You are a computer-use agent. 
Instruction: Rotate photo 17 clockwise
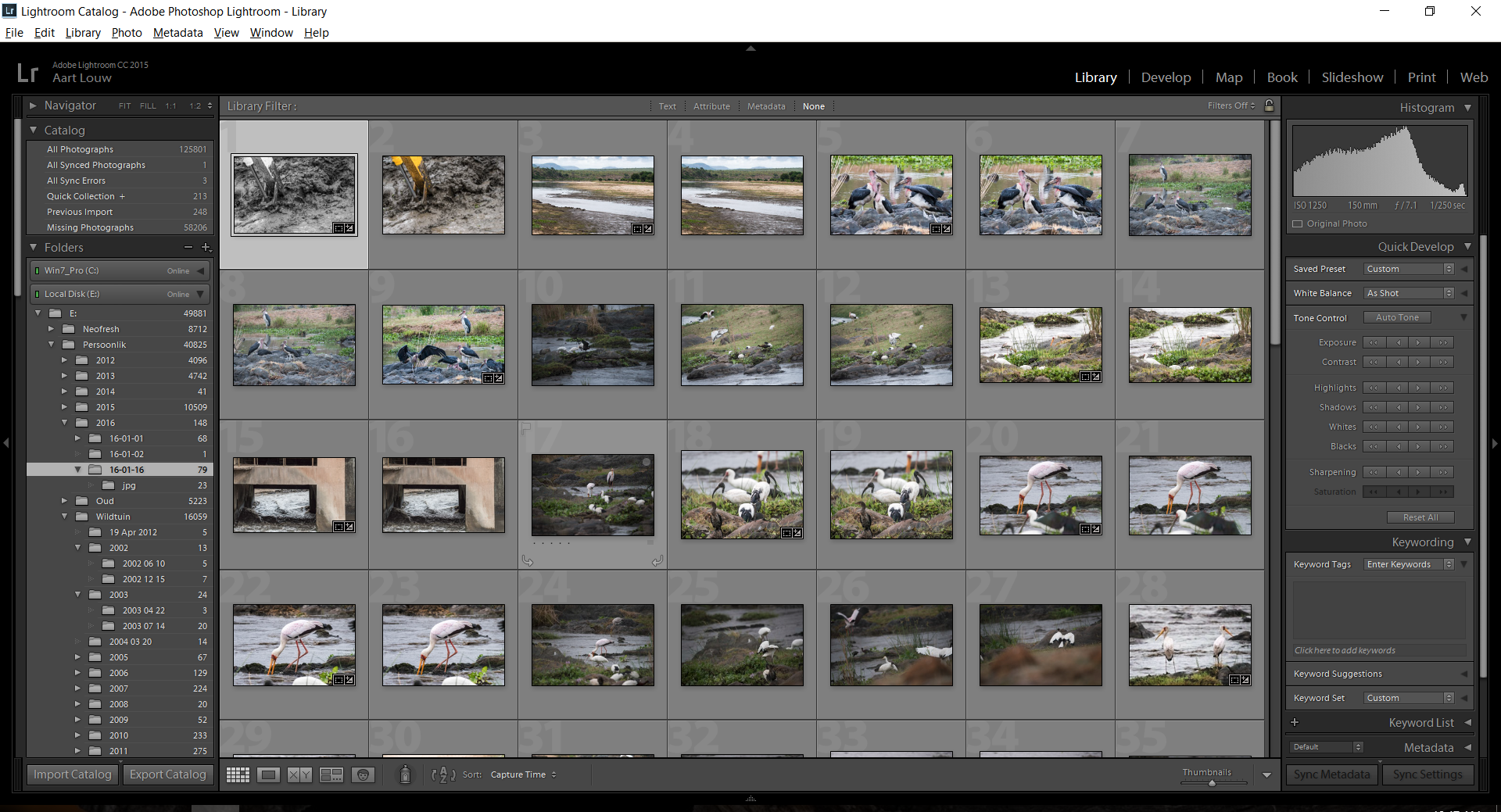pos(657,560)
